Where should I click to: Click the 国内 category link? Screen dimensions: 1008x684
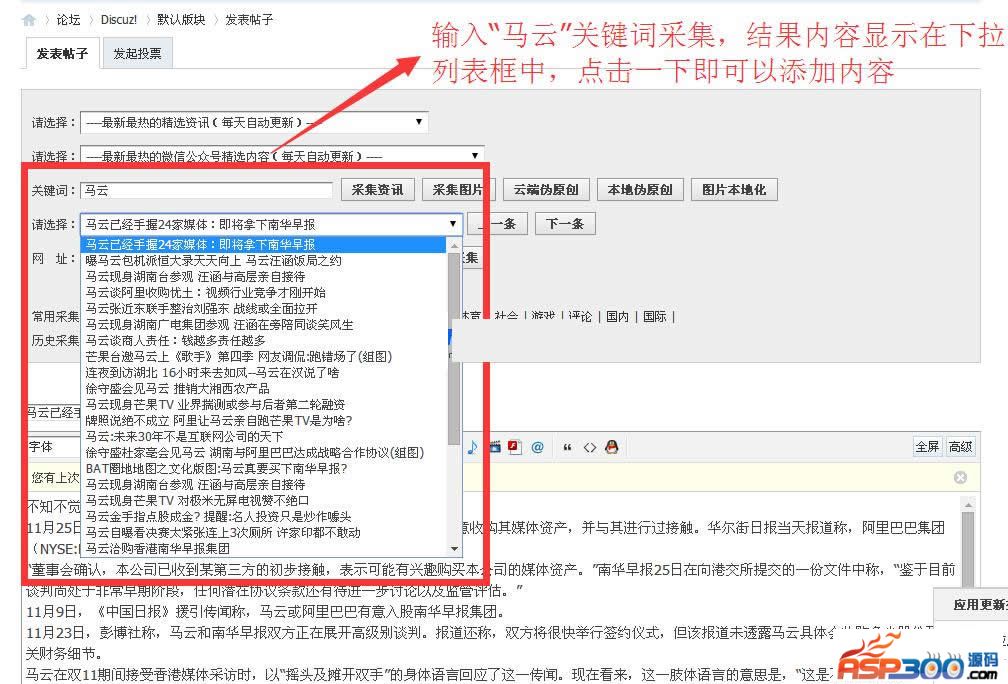(x=617, y=316)
